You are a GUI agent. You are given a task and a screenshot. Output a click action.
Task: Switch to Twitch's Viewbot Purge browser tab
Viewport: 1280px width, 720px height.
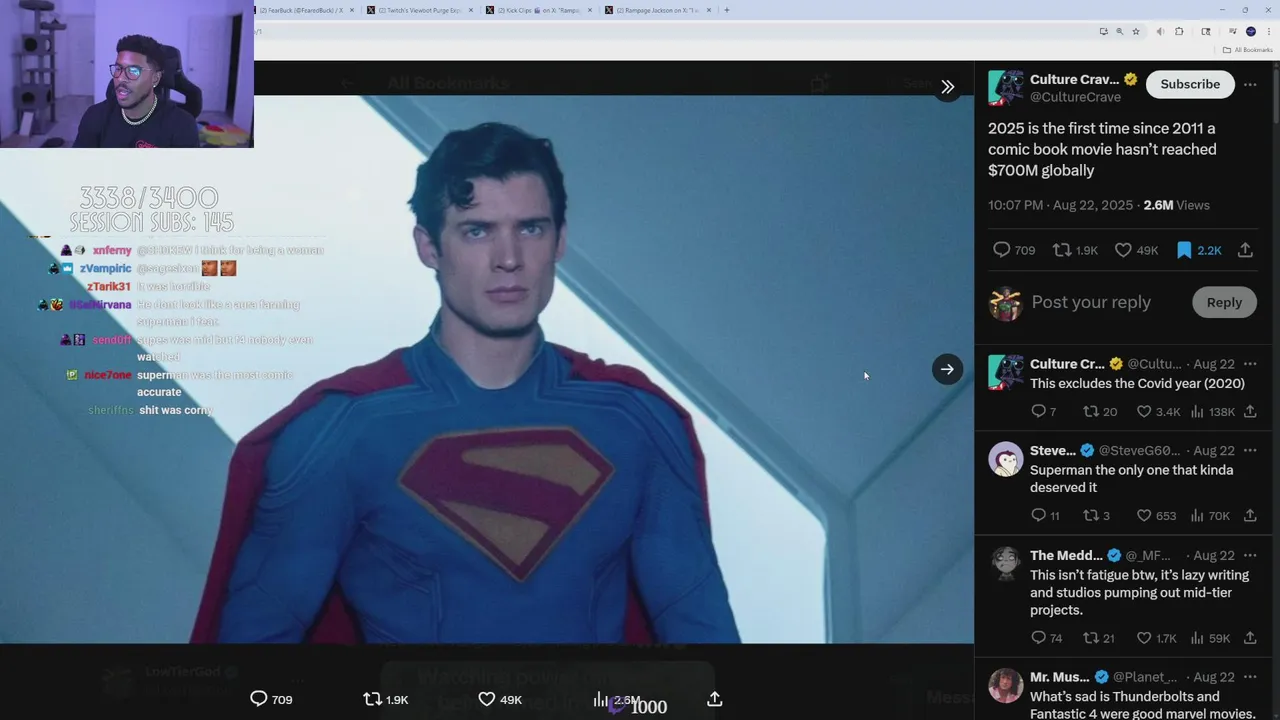pos(418,10)
